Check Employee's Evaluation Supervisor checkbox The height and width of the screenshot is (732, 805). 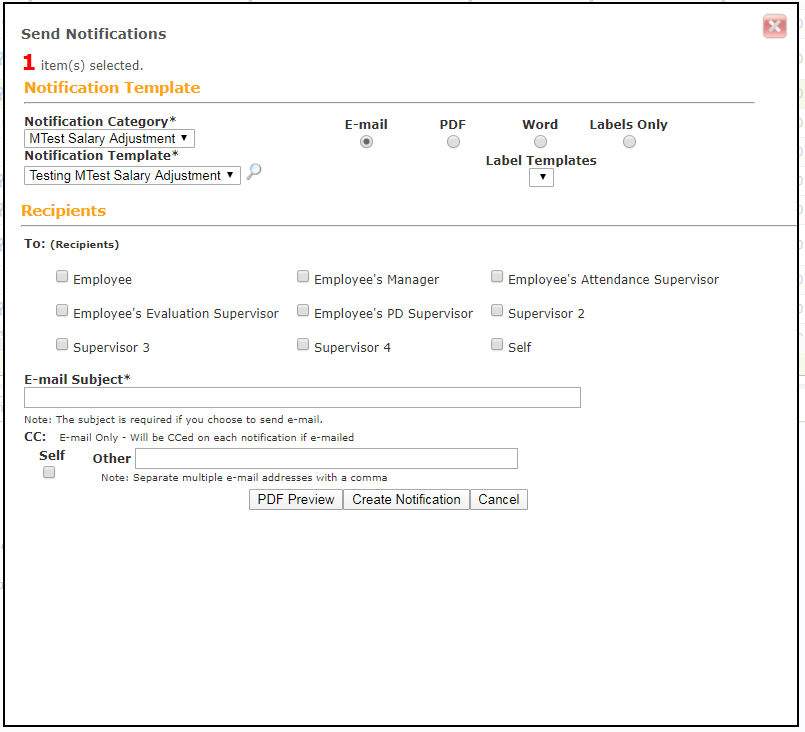pos(62,311)
